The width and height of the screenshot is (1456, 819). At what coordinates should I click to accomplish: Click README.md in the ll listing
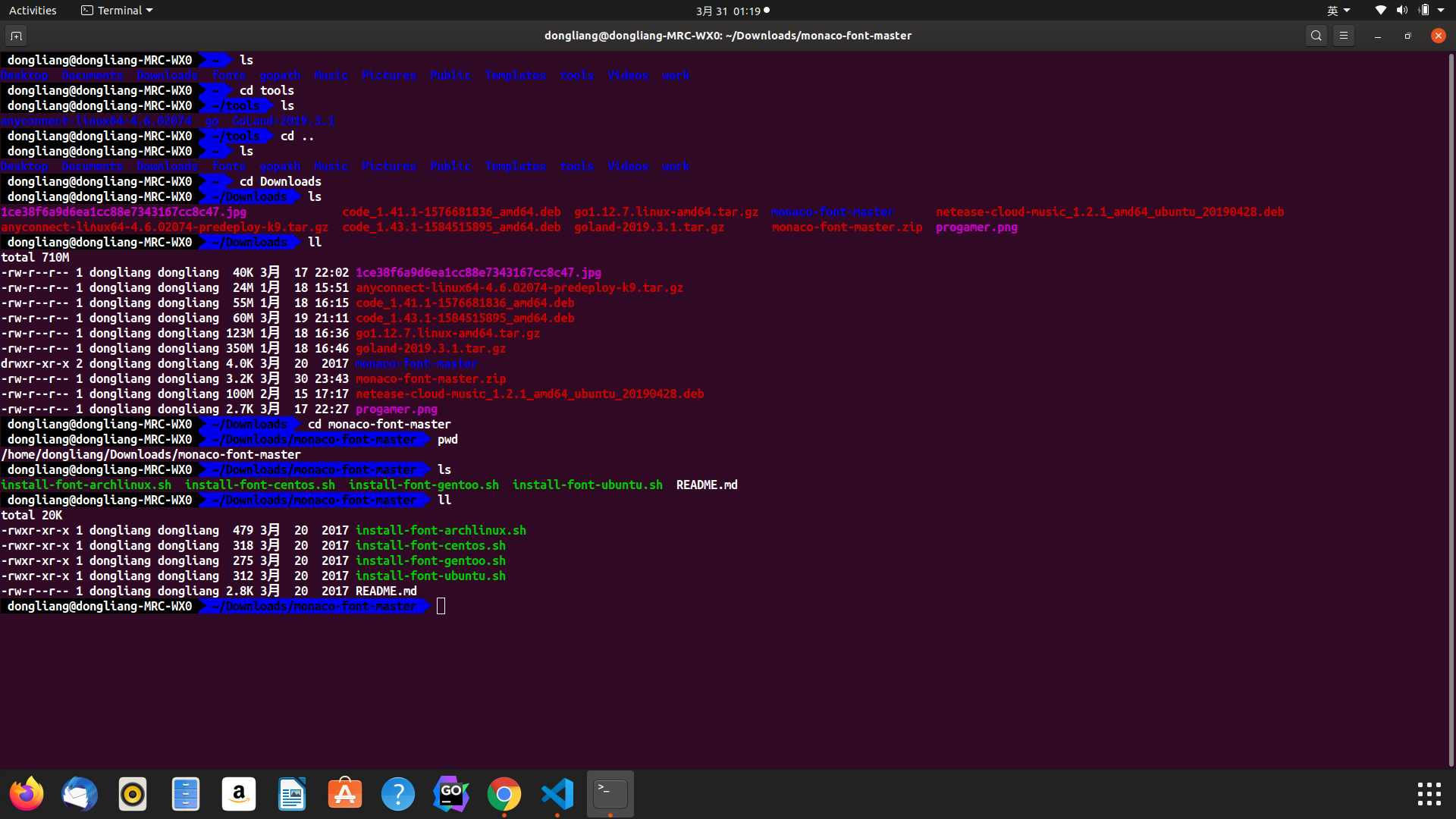(x=386, y=591)
